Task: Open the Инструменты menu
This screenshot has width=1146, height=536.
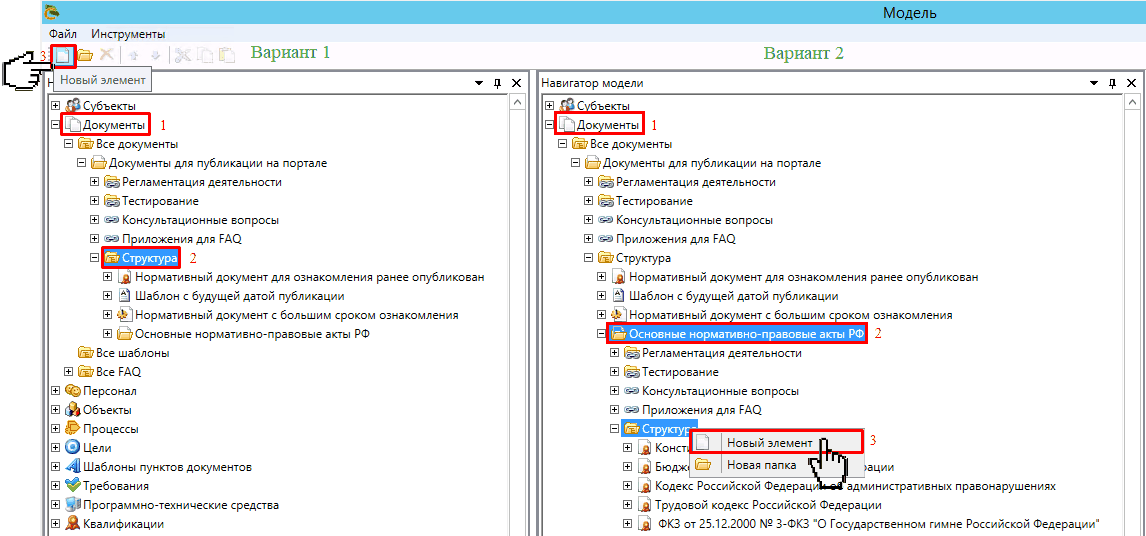Action: tap(128, 34)
